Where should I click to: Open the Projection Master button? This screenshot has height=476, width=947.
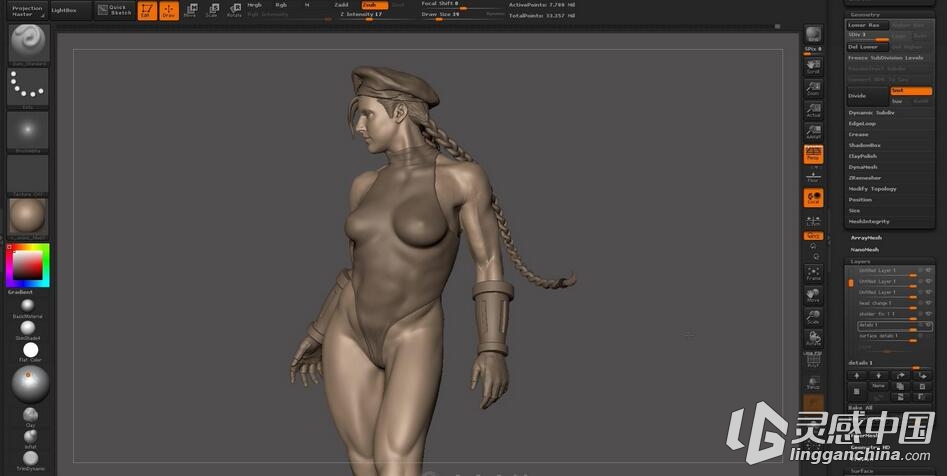tap(28, 11)
